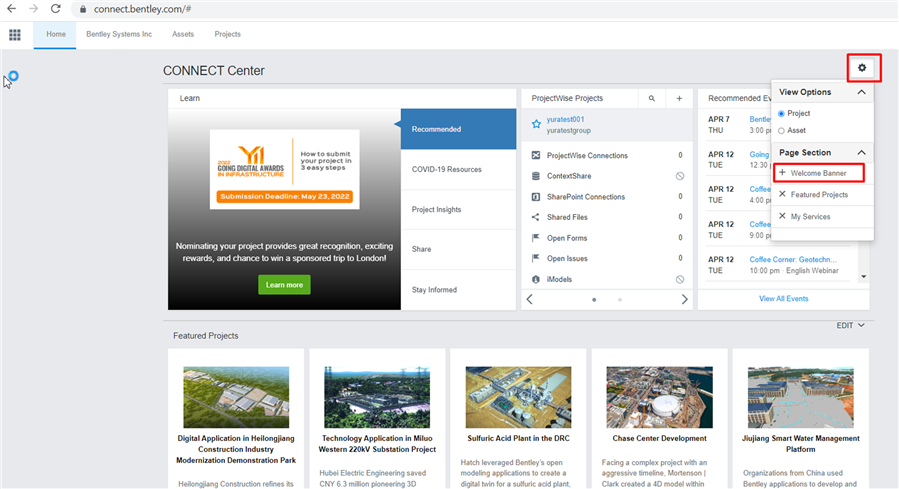The height and width of the screenshot is (489, 899).
Task: Click the My Services menu entry
Action: (810, 217)
